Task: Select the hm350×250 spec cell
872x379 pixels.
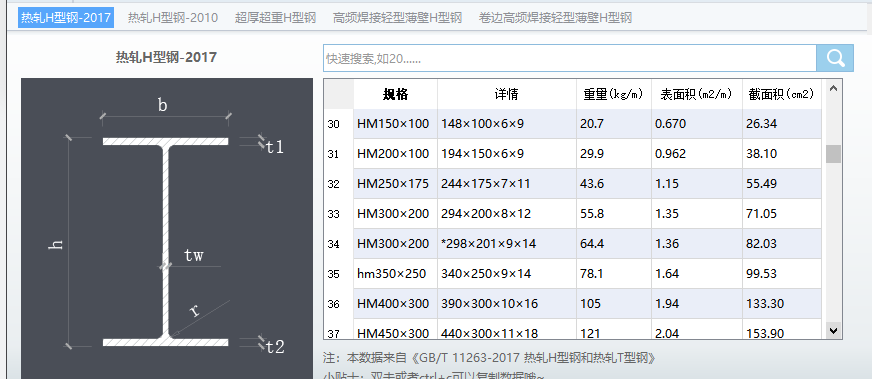Action: (x=395, y=274)
